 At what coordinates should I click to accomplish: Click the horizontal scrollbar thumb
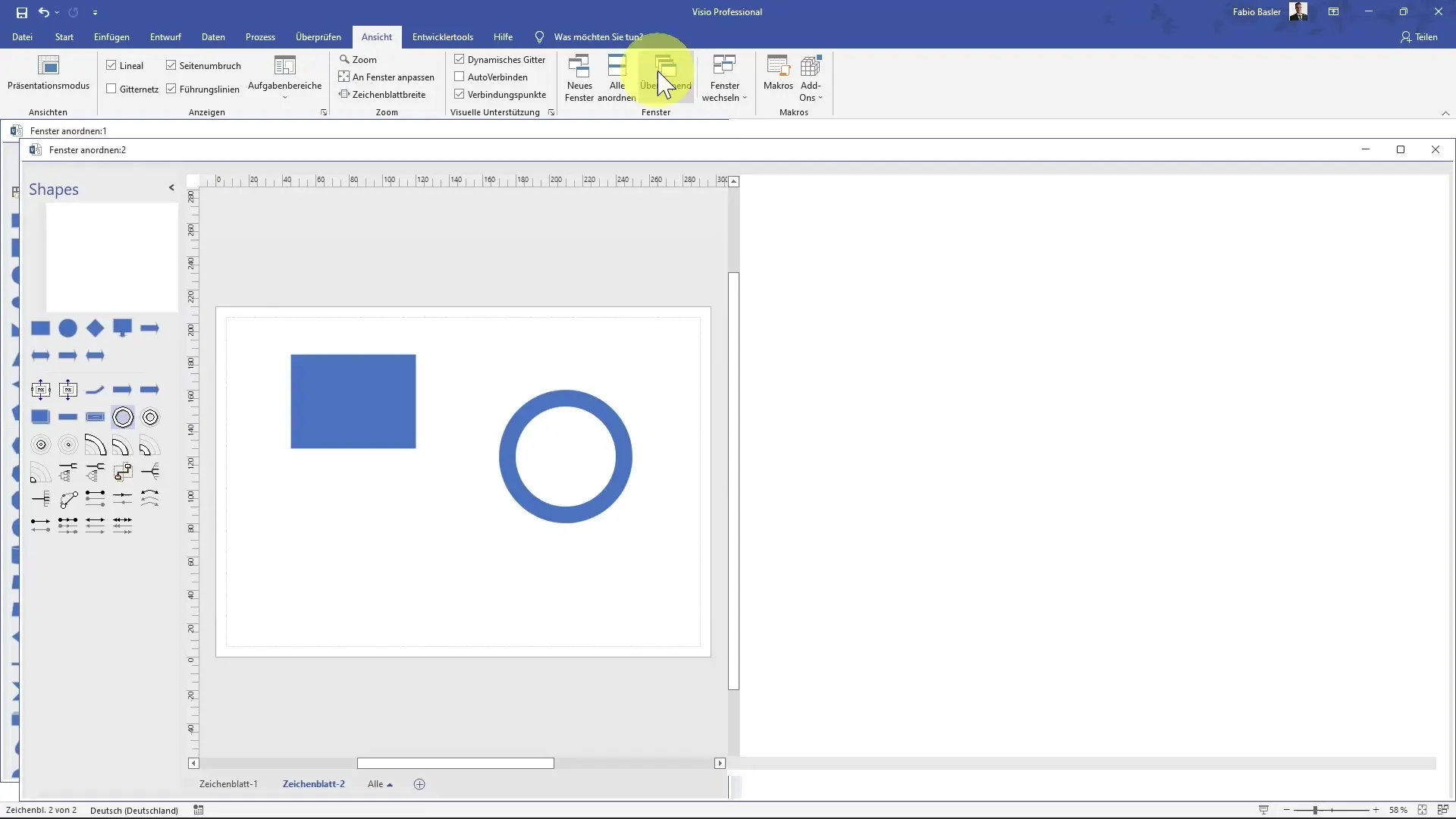[455, 764]
